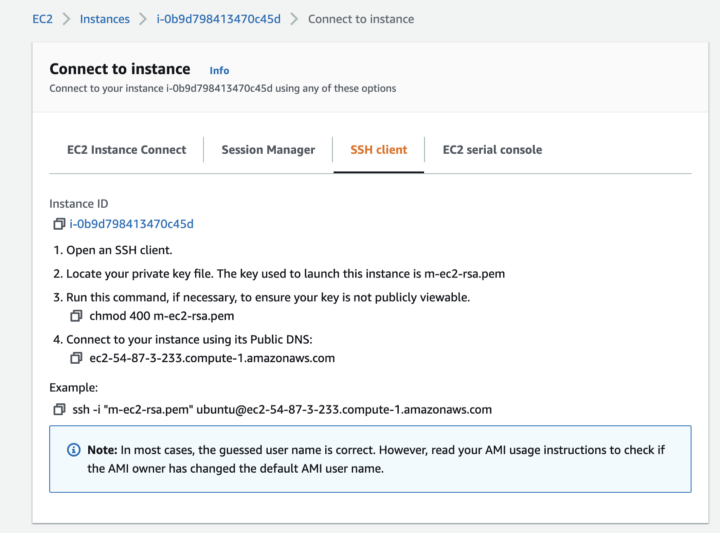Image resolution: width=720 pixels, height=533 pixels.
Task: Open the Instances breadcrumb link
Action: (104, 19)
